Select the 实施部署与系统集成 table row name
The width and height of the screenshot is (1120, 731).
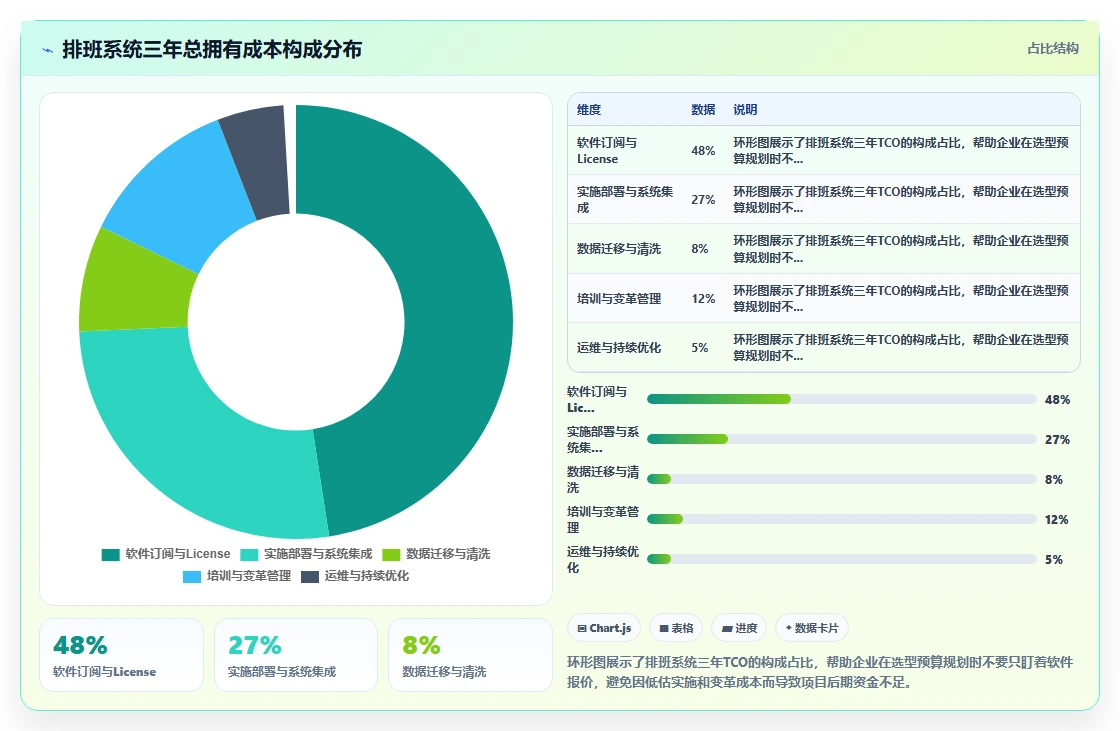pyautogui.click(x=625, y=200)
